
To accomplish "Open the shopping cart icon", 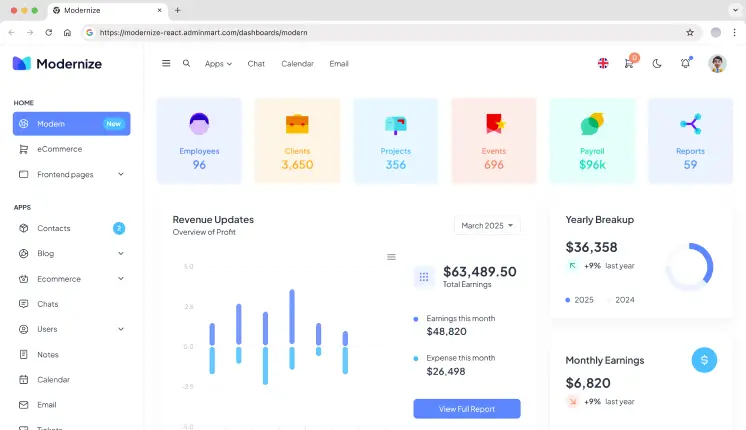I will click(629, 63).
